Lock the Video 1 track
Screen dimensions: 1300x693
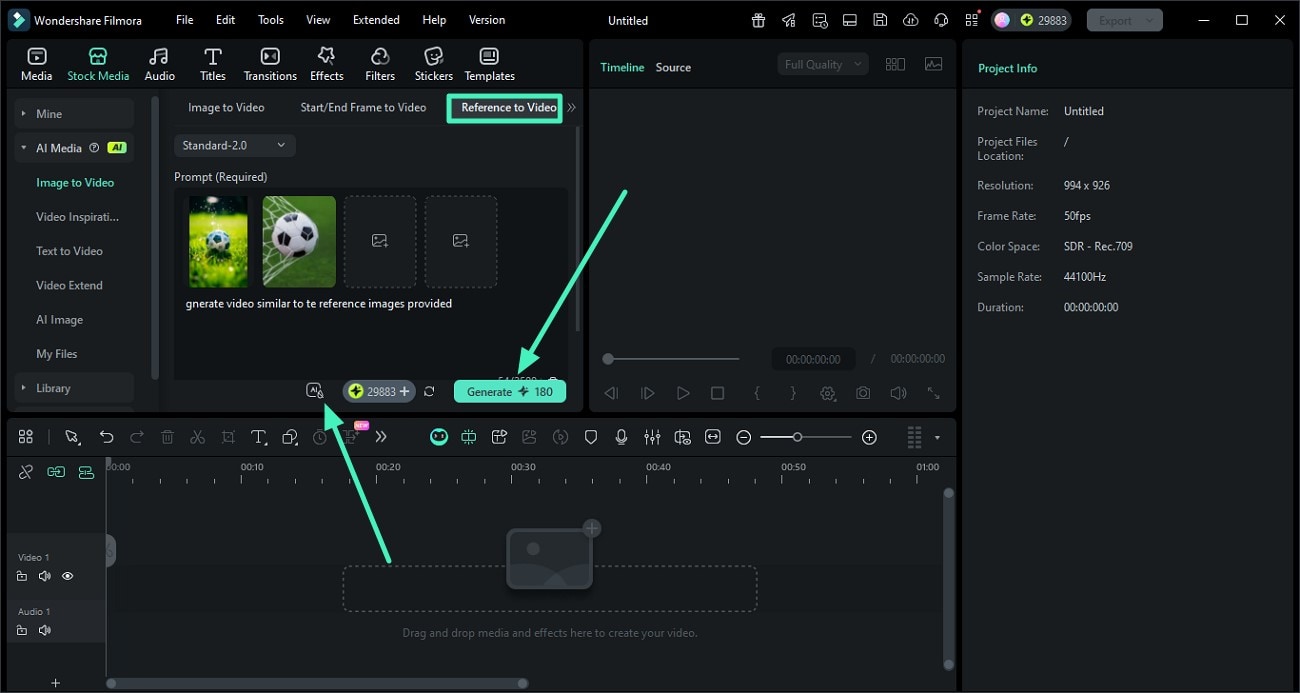click(x=22, y=576)
